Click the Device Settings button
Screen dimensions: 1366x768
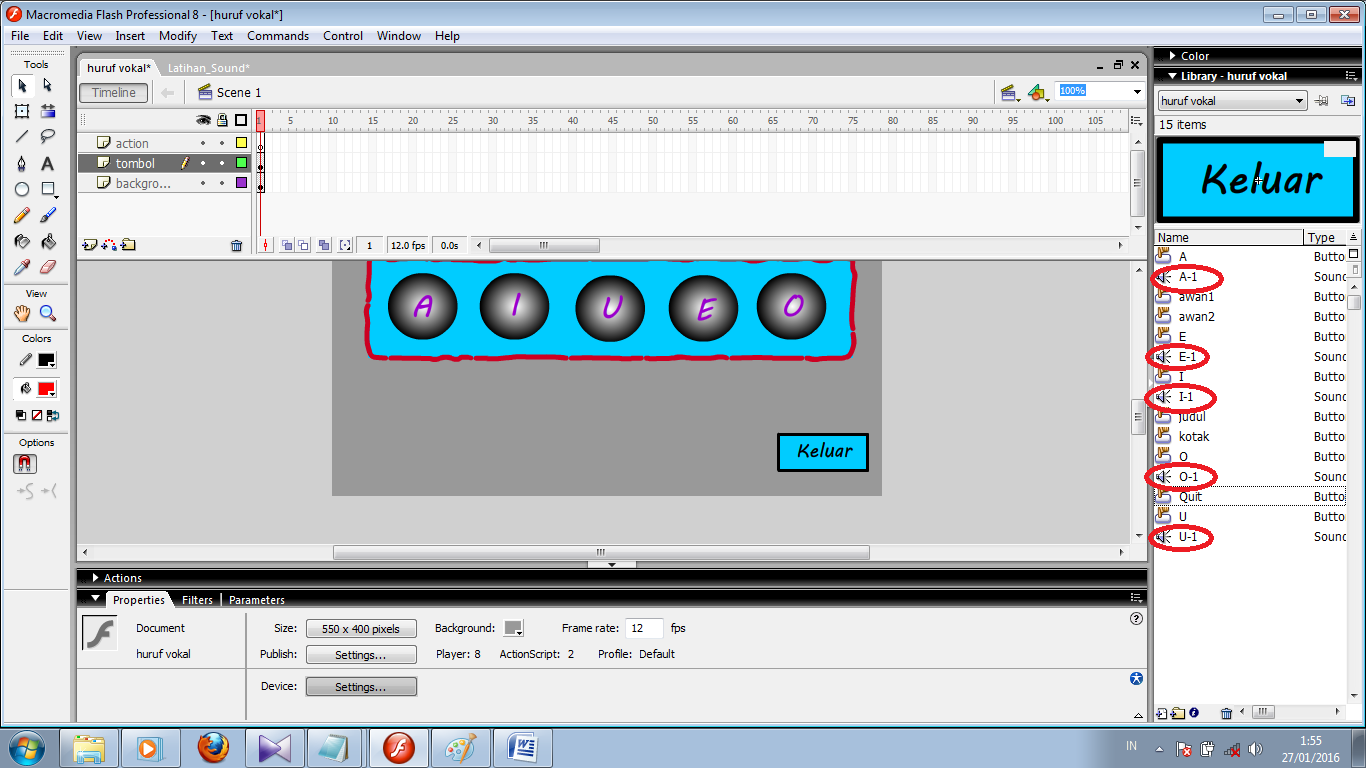361,687
